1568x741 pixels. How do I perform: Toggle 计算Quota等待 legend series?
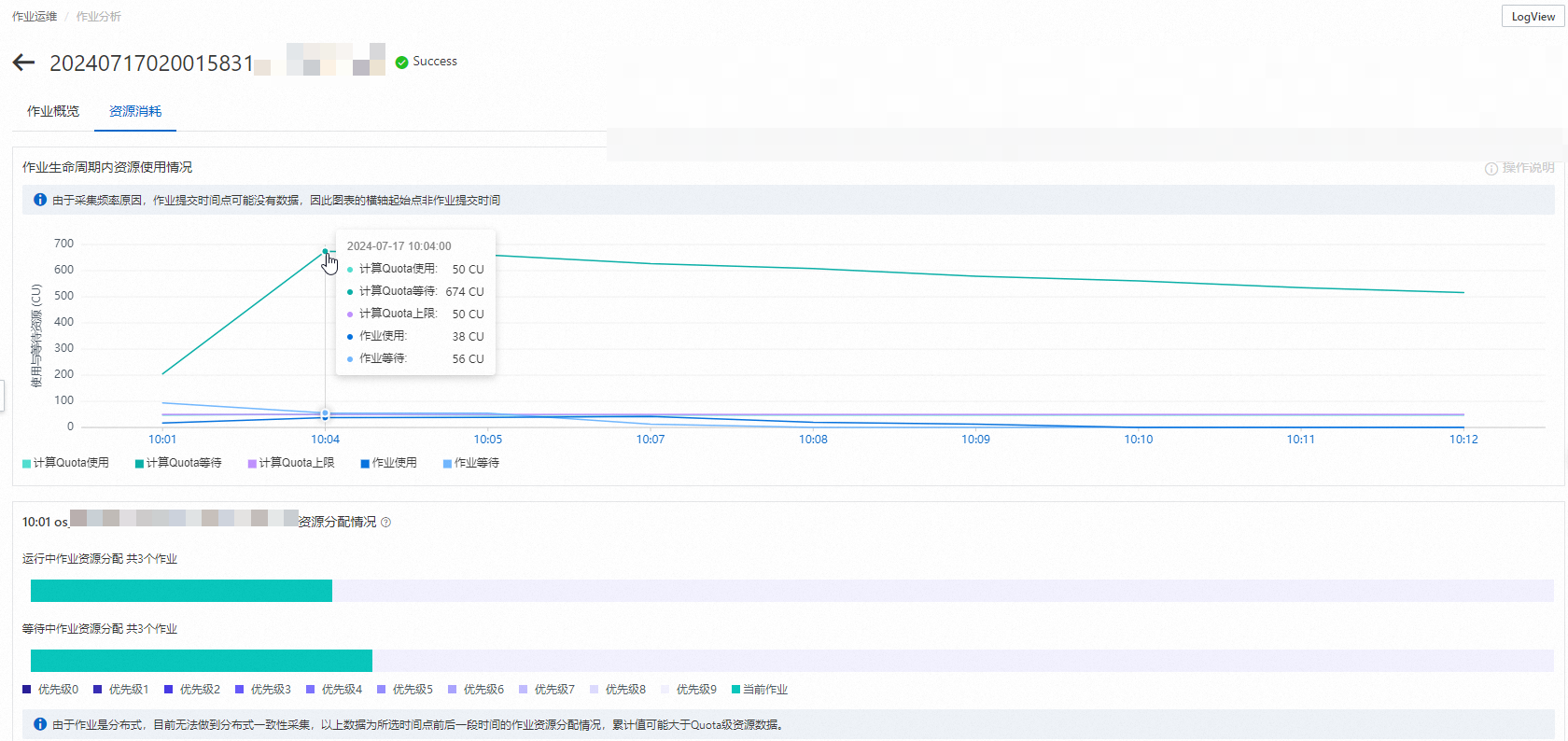178,463
